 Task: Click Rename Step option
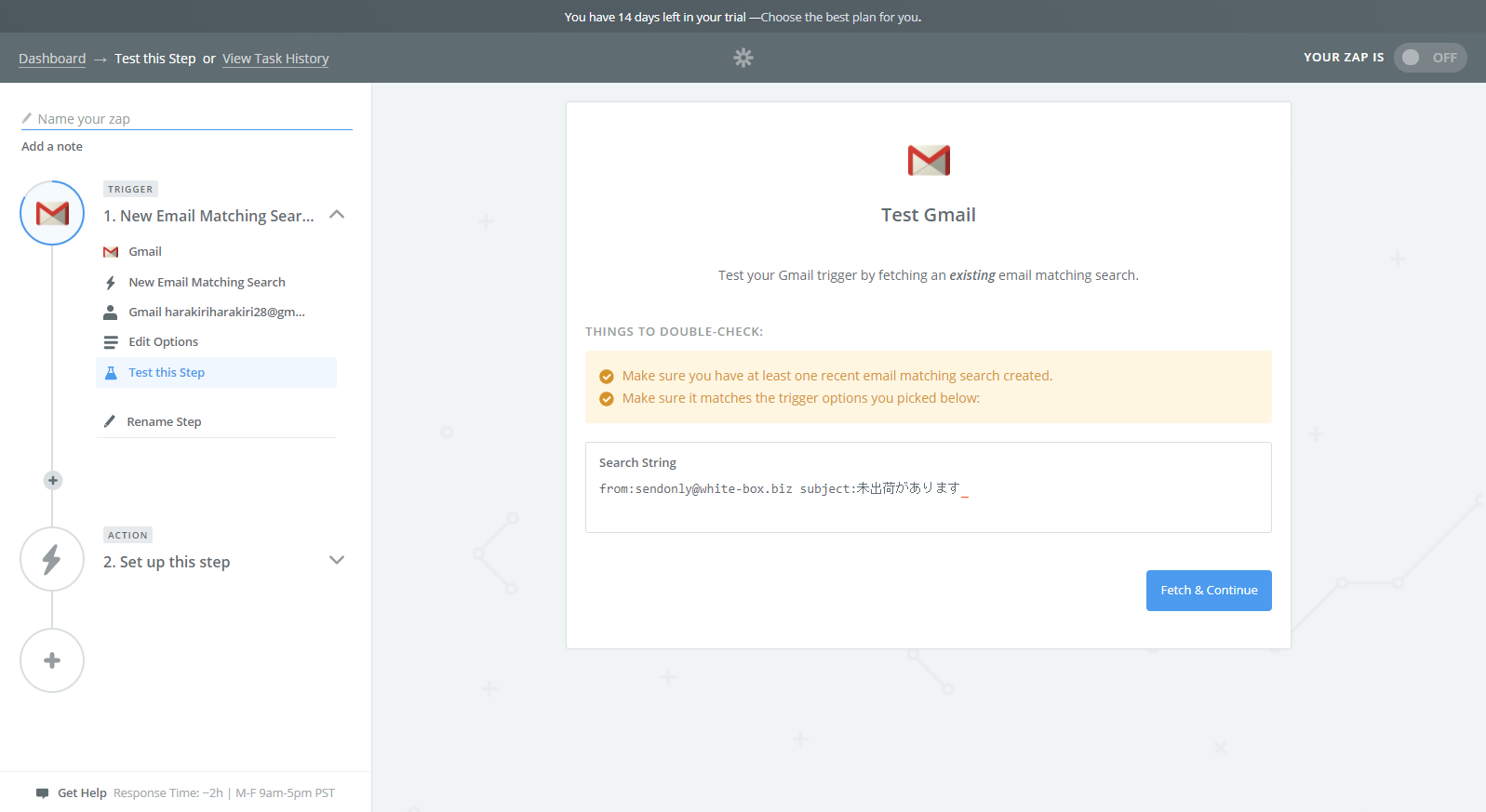pyautogui.click(x=164, y=422)
